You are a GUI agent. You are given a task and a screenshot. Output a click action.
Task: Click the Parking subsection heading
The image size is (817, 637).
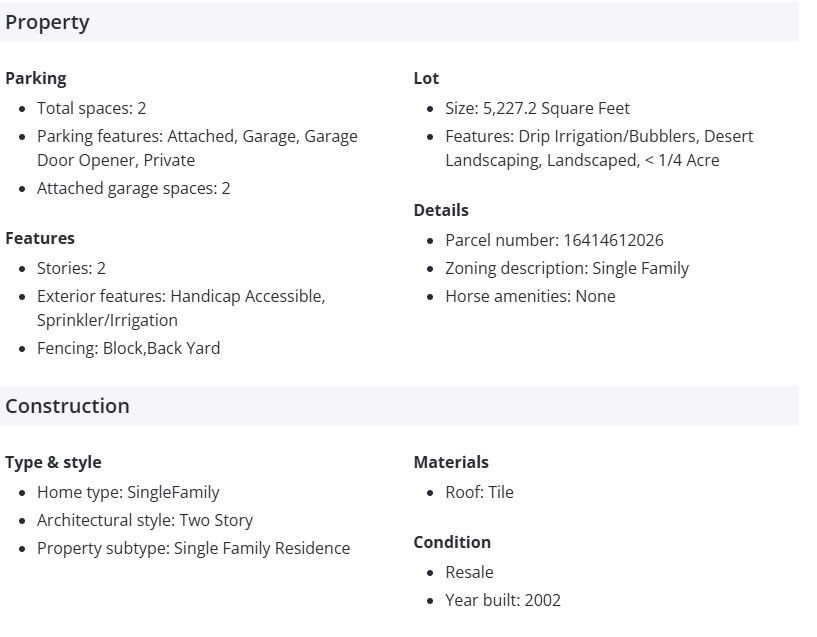(x=36, y=78)
